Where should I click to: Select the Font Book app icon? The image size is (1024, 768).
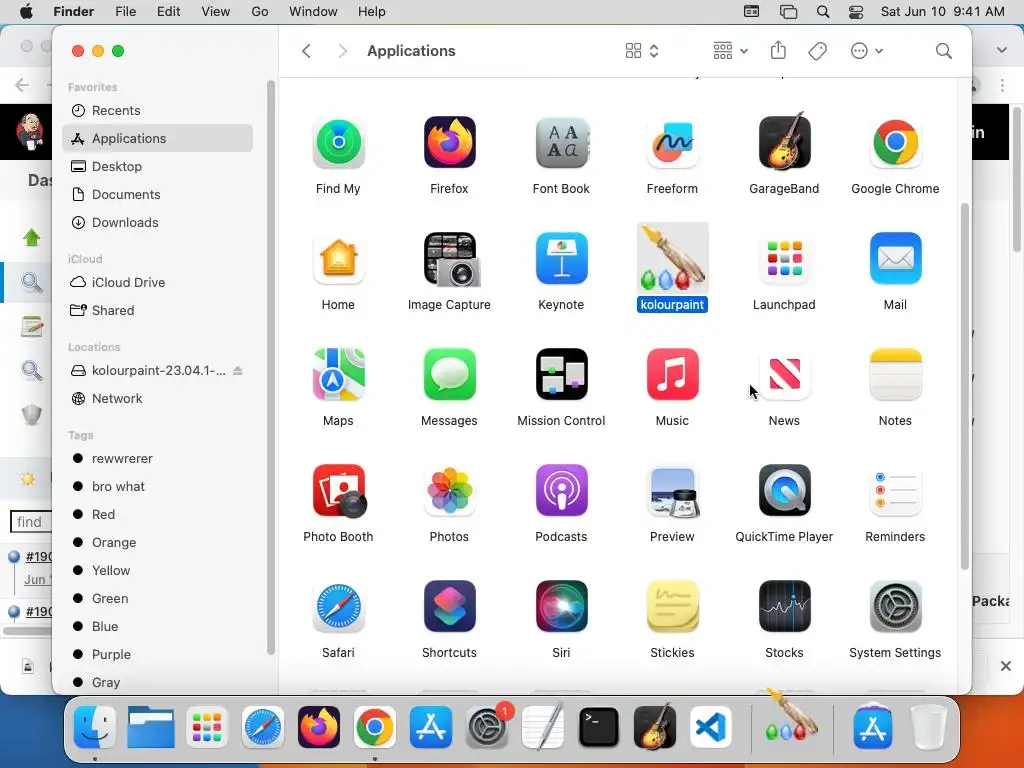tap(561, 142)
